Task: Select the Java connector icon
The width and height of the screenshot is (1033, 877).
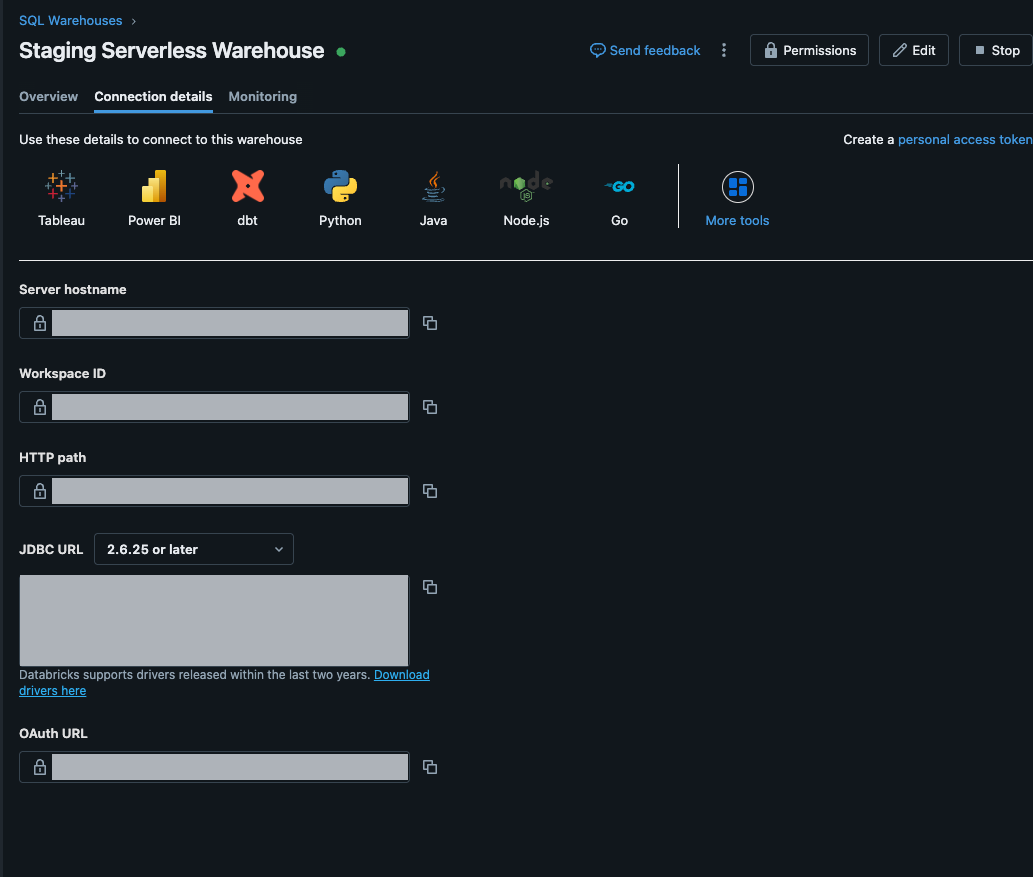Action: click(x=433, y=186)
